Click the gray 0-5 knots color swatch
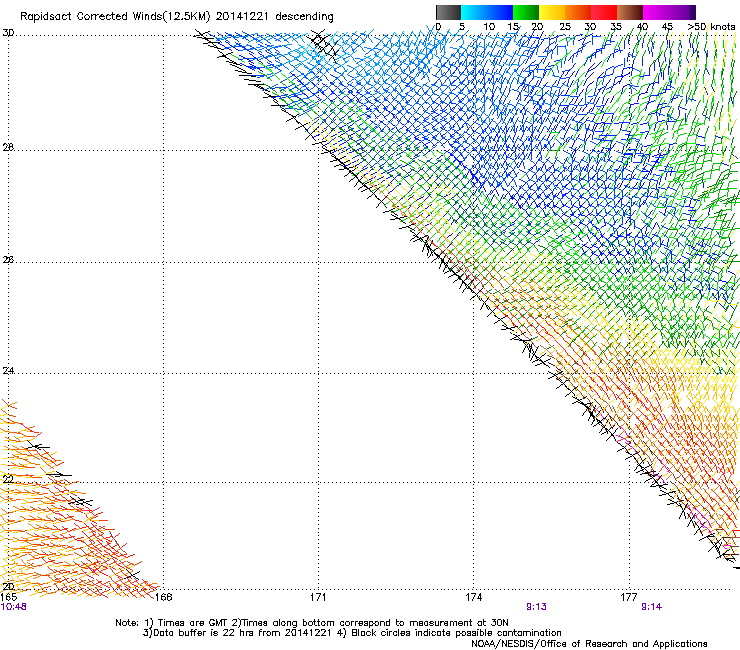 448,12
